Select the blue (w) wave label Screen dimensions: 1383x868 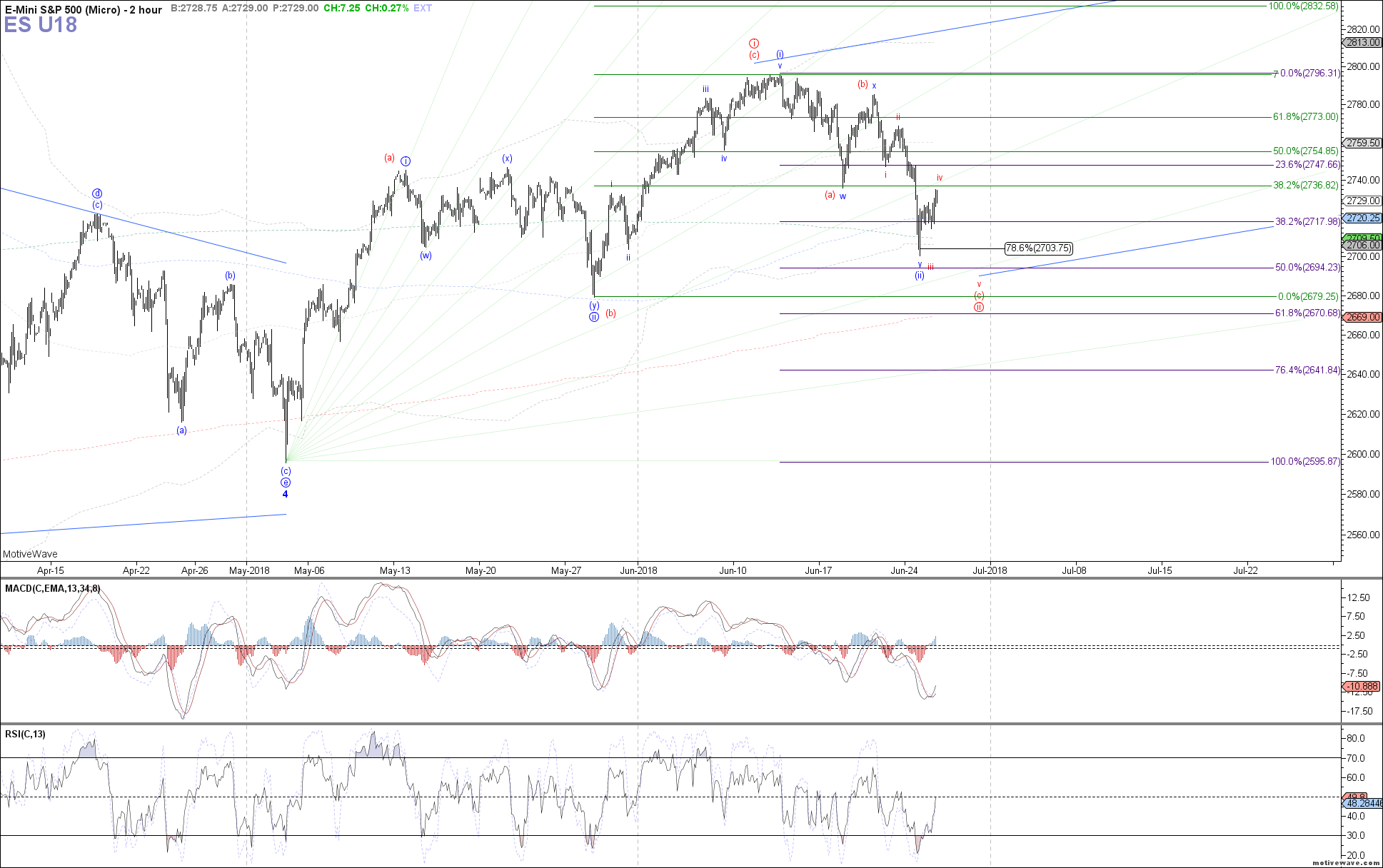click(426, 256)
